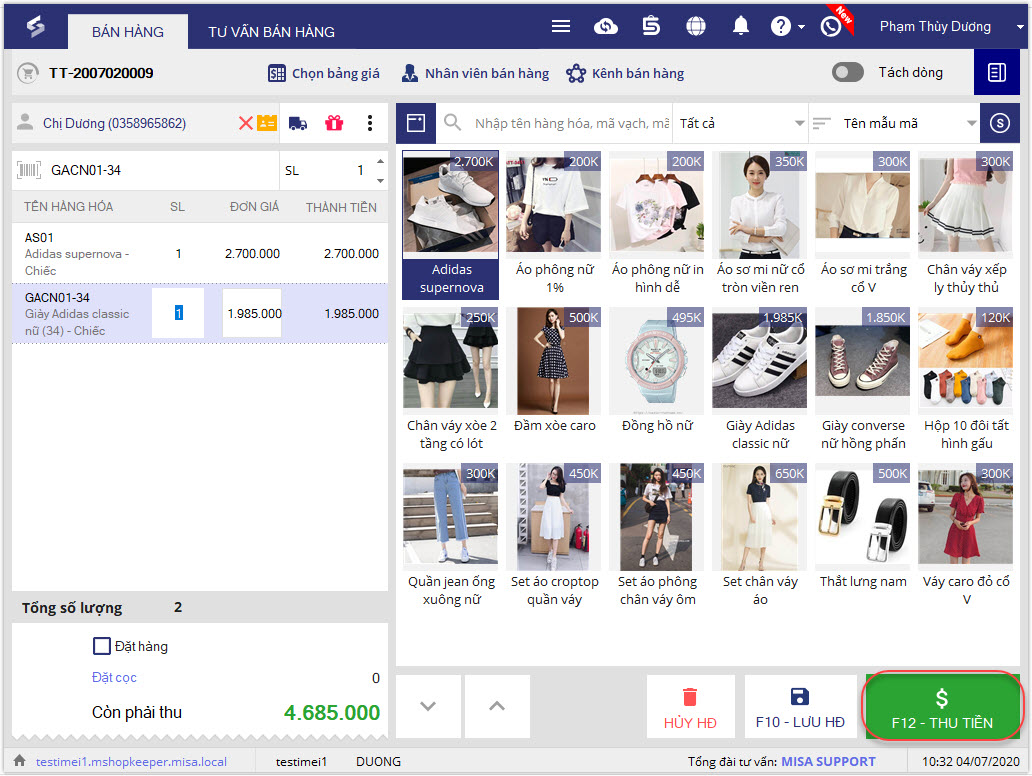Screen dimensions: 1032x776
Task: Decrease the SL quantity stepper
Action: (x=380, y=180)
